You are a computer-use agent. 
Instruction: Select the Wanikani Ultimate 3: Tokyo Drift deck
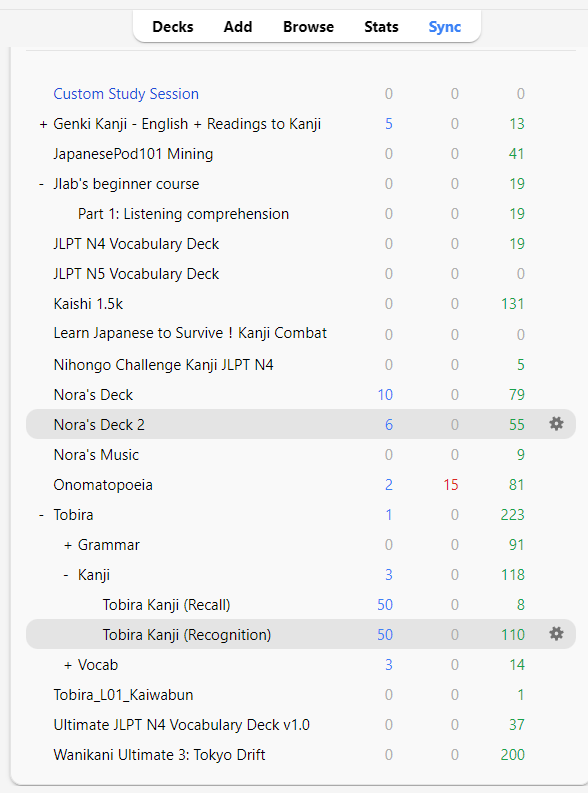[159, 755]
